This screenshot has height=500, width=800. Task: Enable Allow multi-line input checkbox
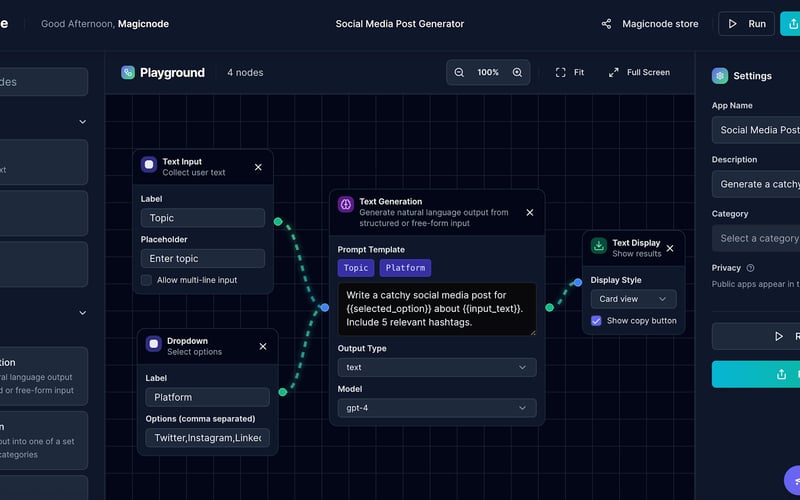[x=146, y=280]
